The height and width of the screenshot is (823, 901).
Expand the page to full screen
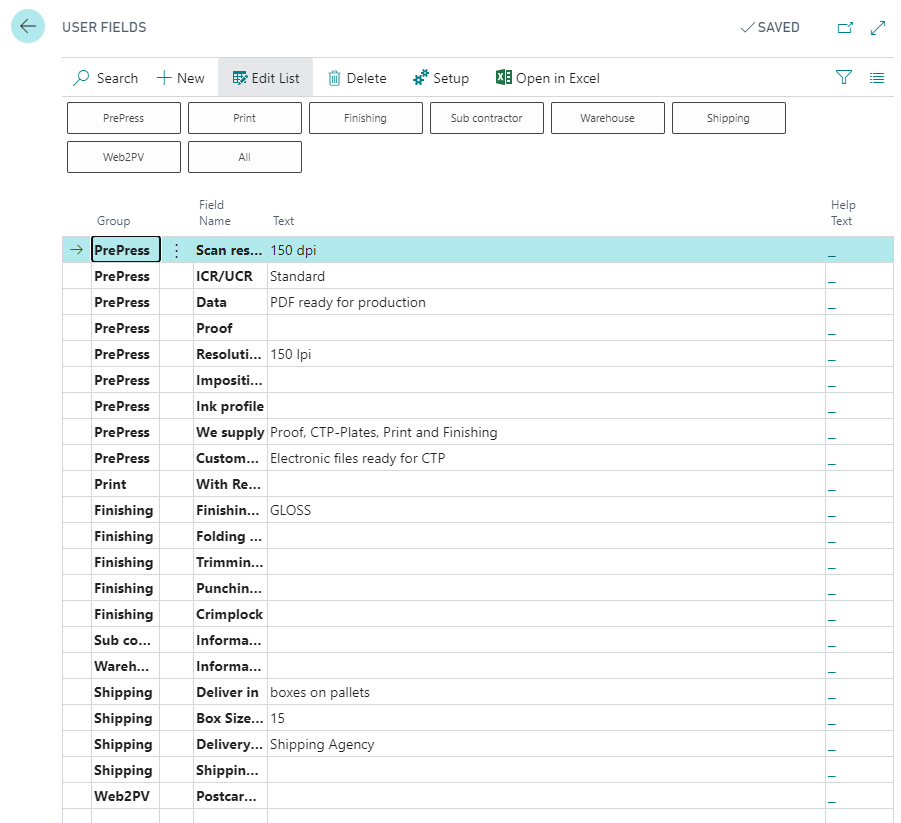(x=878, y=28)
